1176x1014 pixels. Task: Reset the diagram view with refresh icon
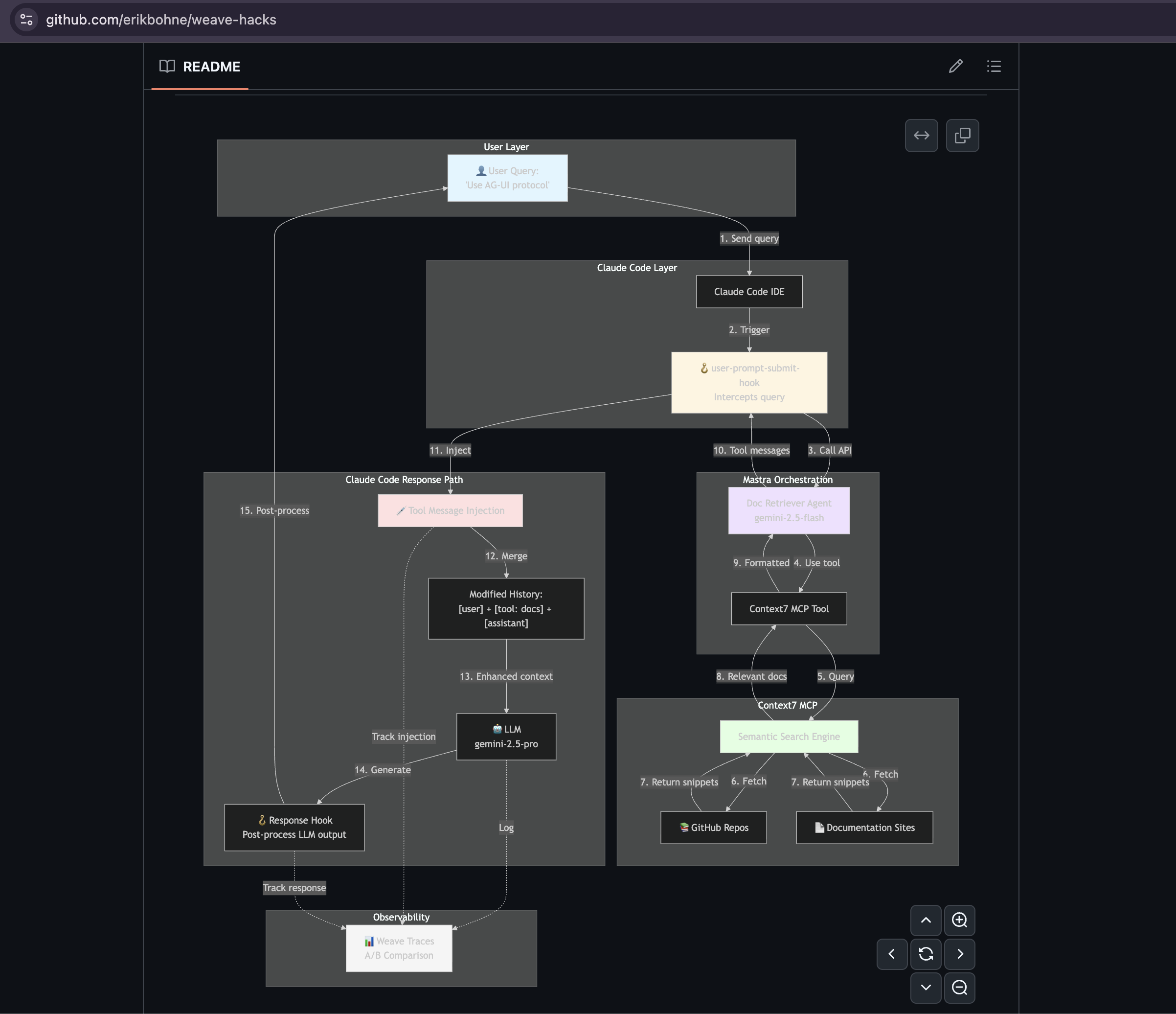[x=926, y=954]
